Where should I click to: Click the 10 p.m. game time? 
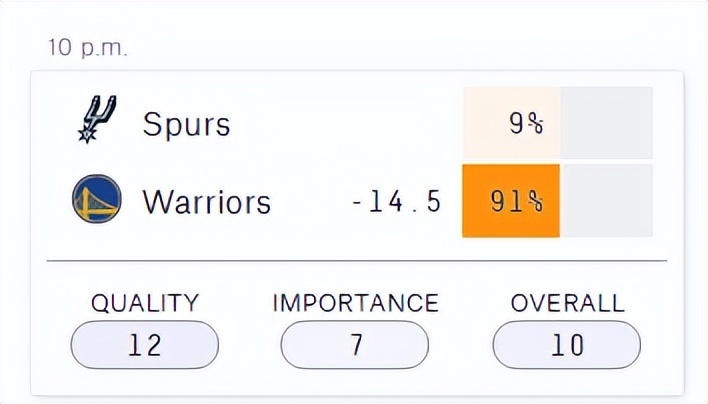[x=88, y=48]
